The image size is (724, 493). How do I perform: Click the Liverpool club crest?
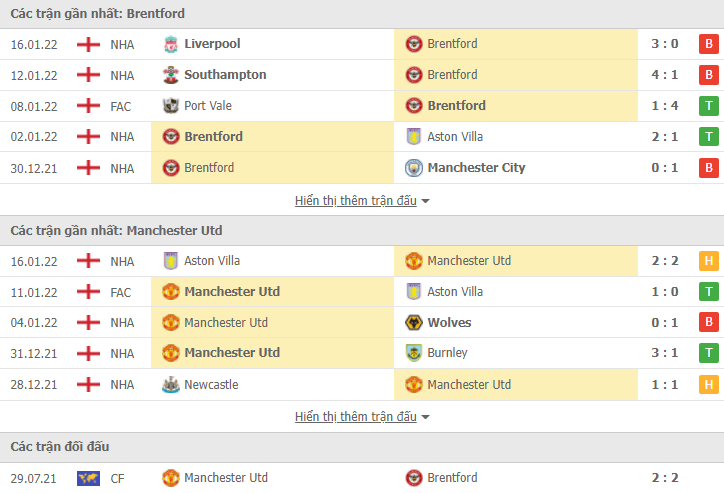(x=171, y=44)
